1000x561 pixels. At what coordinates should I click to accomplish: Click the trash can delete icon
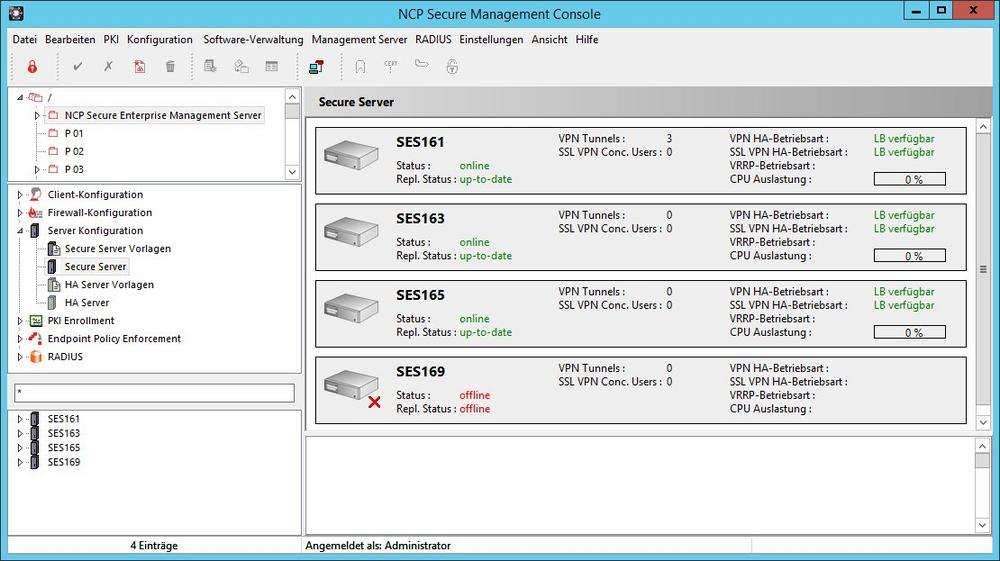[170, 67]
